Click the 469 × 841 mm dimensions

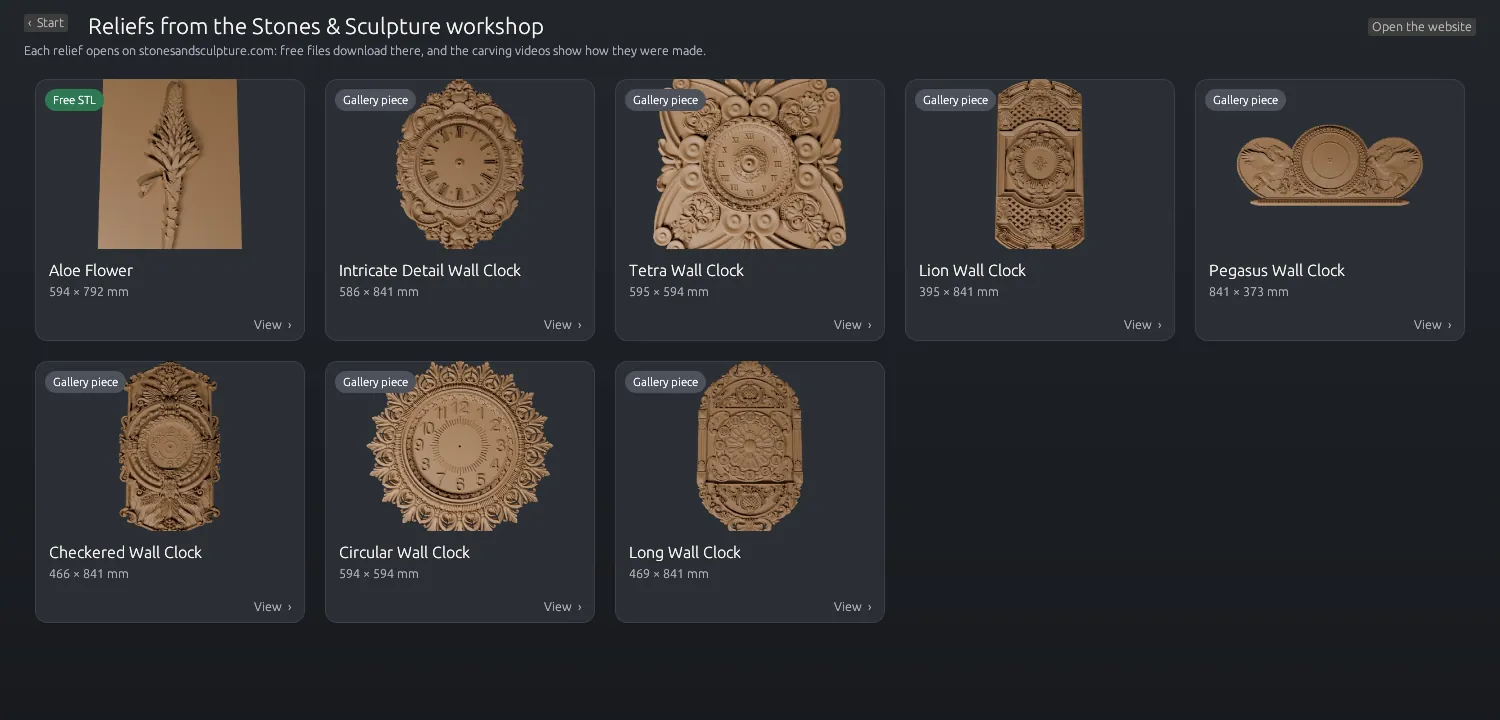(669, 574)
